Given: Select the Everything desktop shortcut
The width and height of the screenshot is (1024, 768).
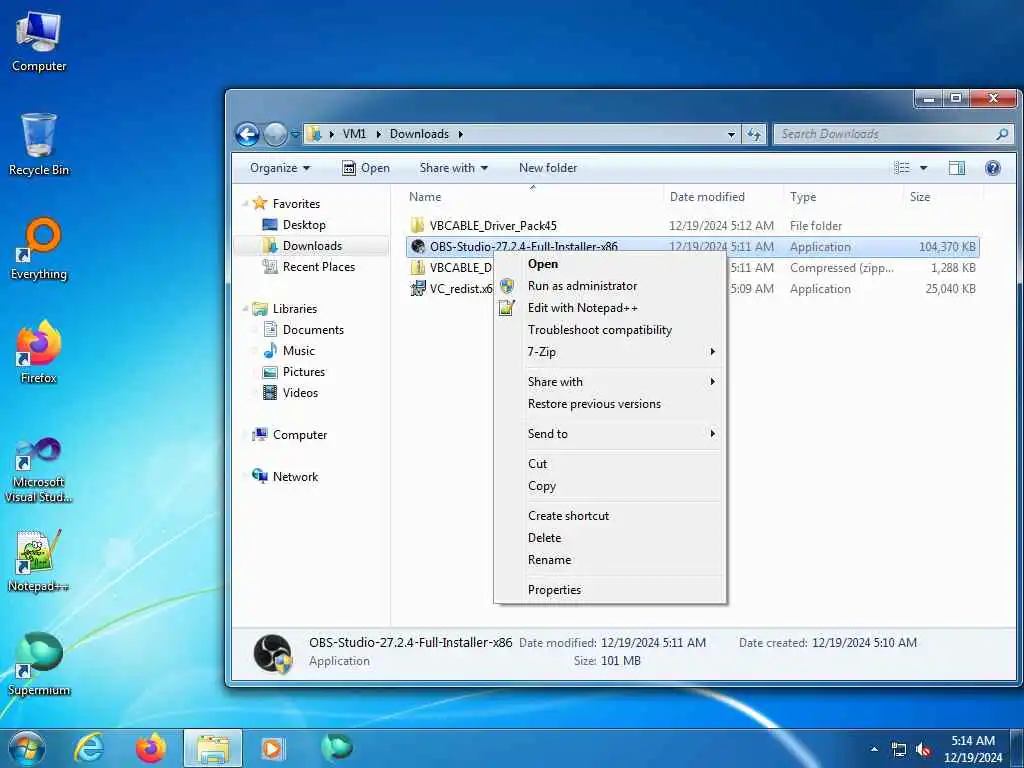Looking at the screenshot, I should pos(39,249).
